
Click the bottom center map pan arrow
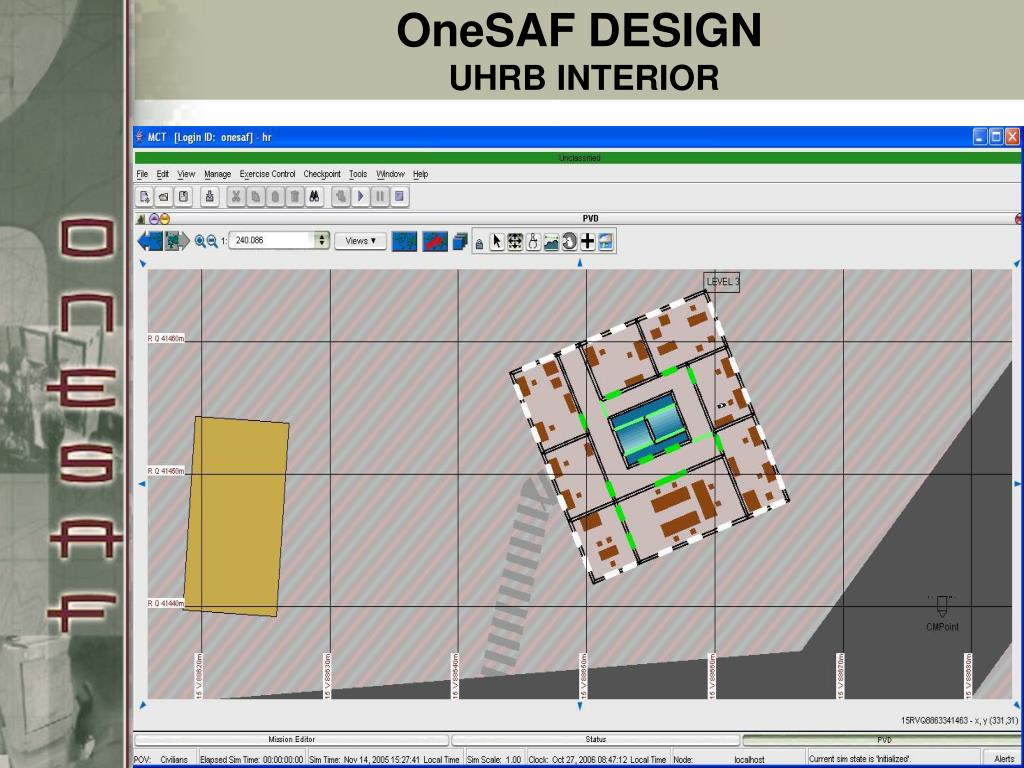point(579,706)
